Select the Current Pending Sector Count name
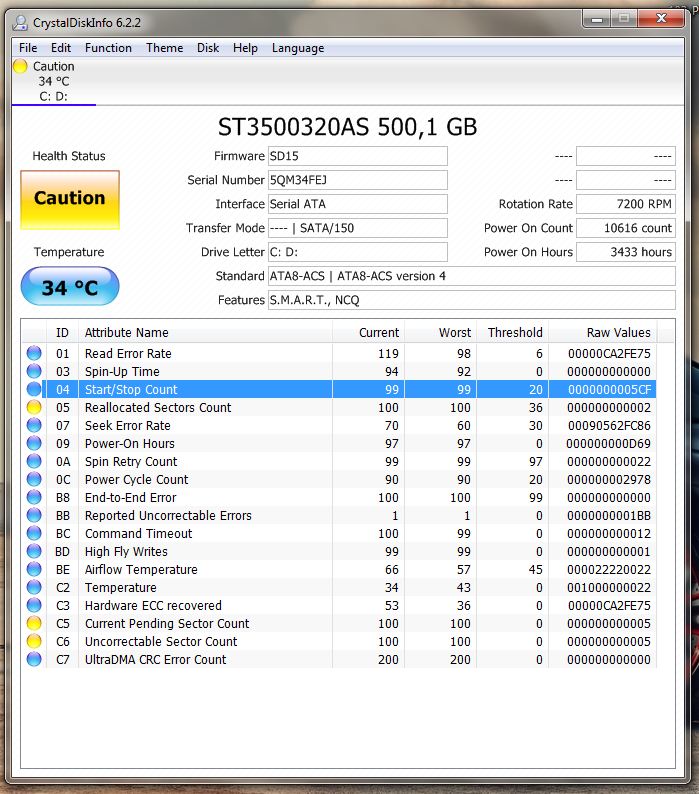The height and width of the screenshot is (794, 699). pos(167,623)
